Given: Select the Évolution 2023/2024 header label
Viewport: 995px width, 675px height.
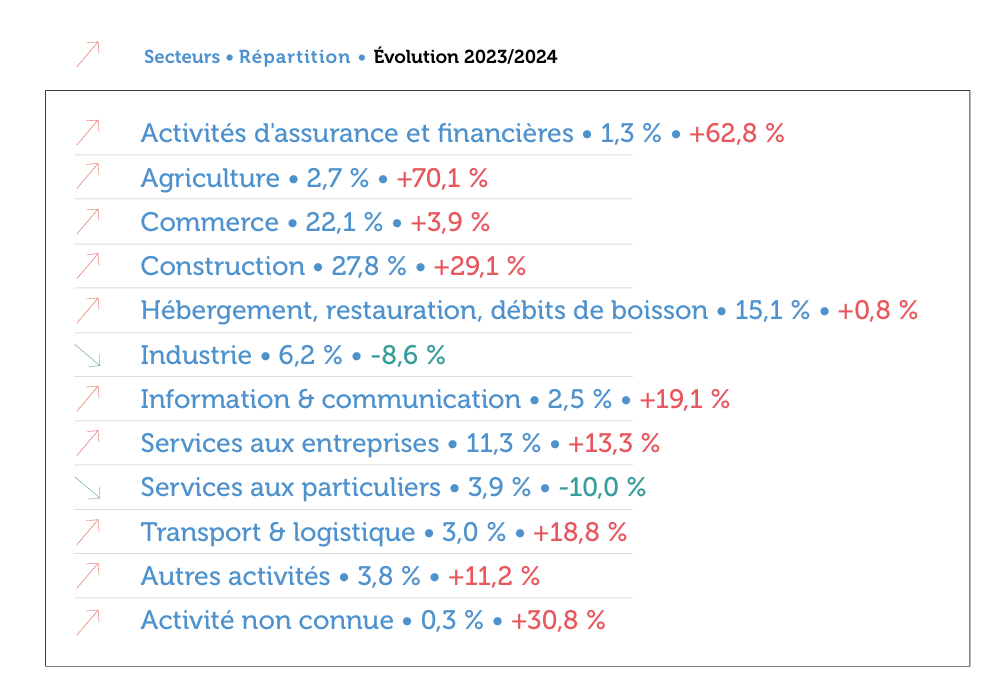Looking at the screenshot, I should click(465, 57).
